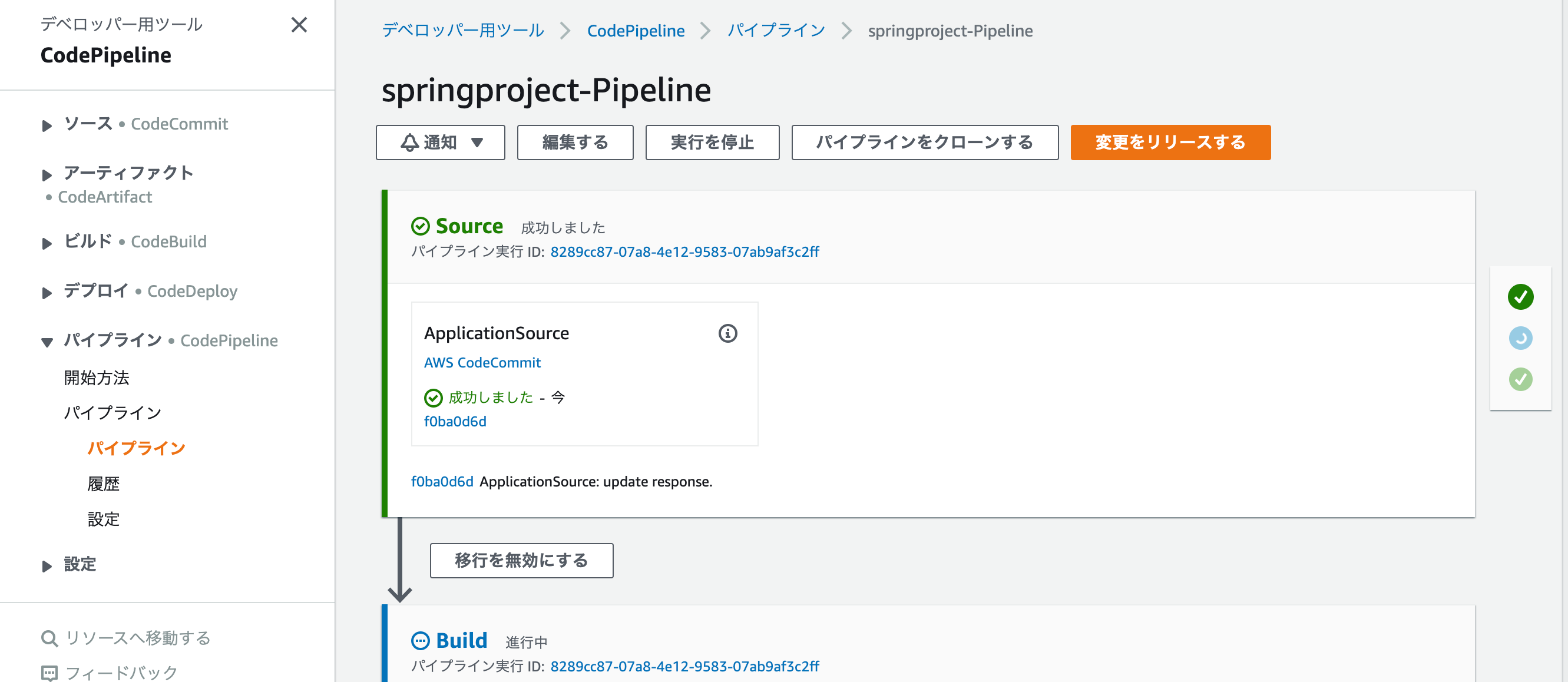
Task: Click フィードバック link in sidebar
Action: (121, 673)
